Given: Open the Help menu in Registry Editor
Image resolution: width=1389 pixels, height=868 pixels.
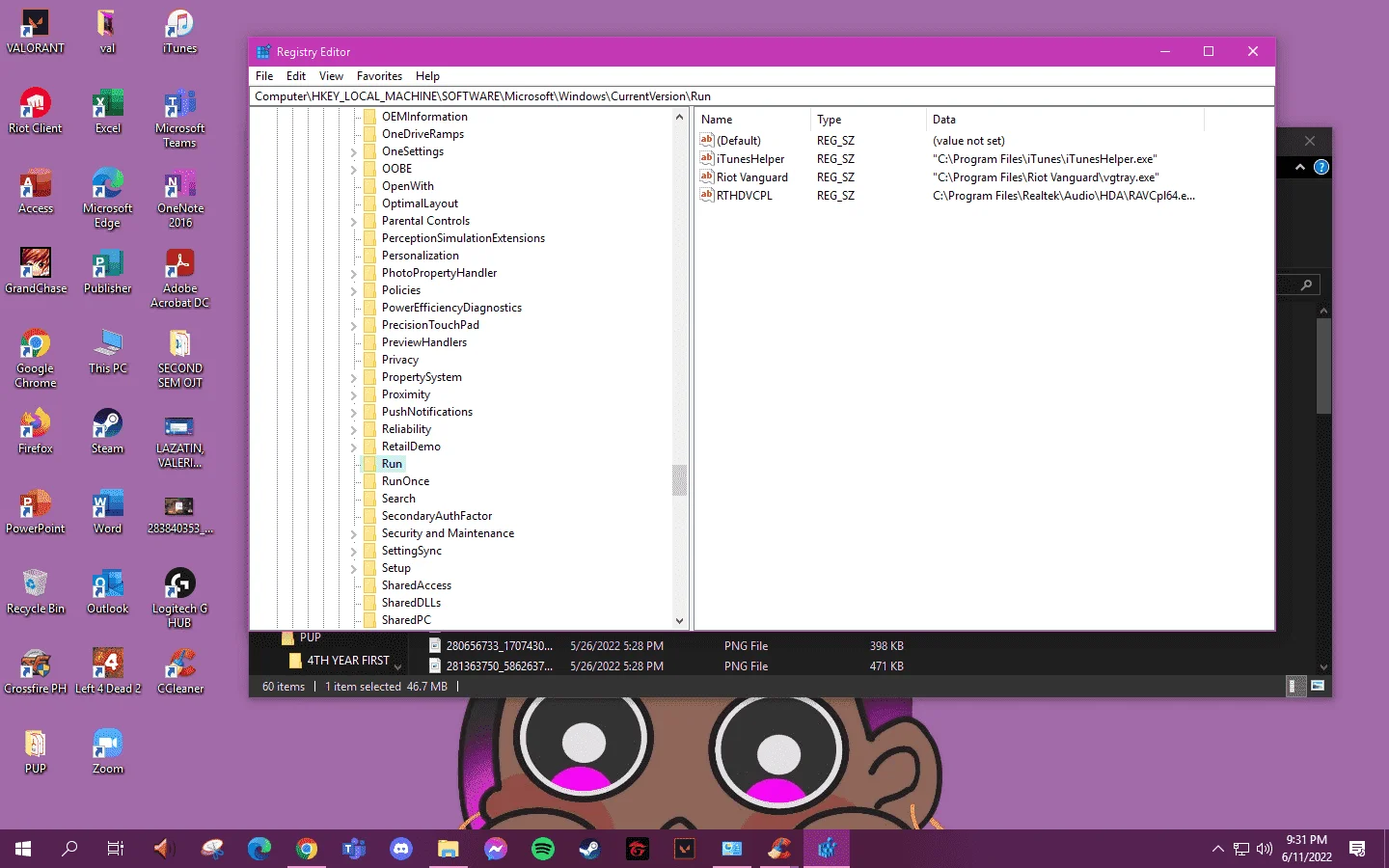Looking at the screenshot, I should [427, 76].
